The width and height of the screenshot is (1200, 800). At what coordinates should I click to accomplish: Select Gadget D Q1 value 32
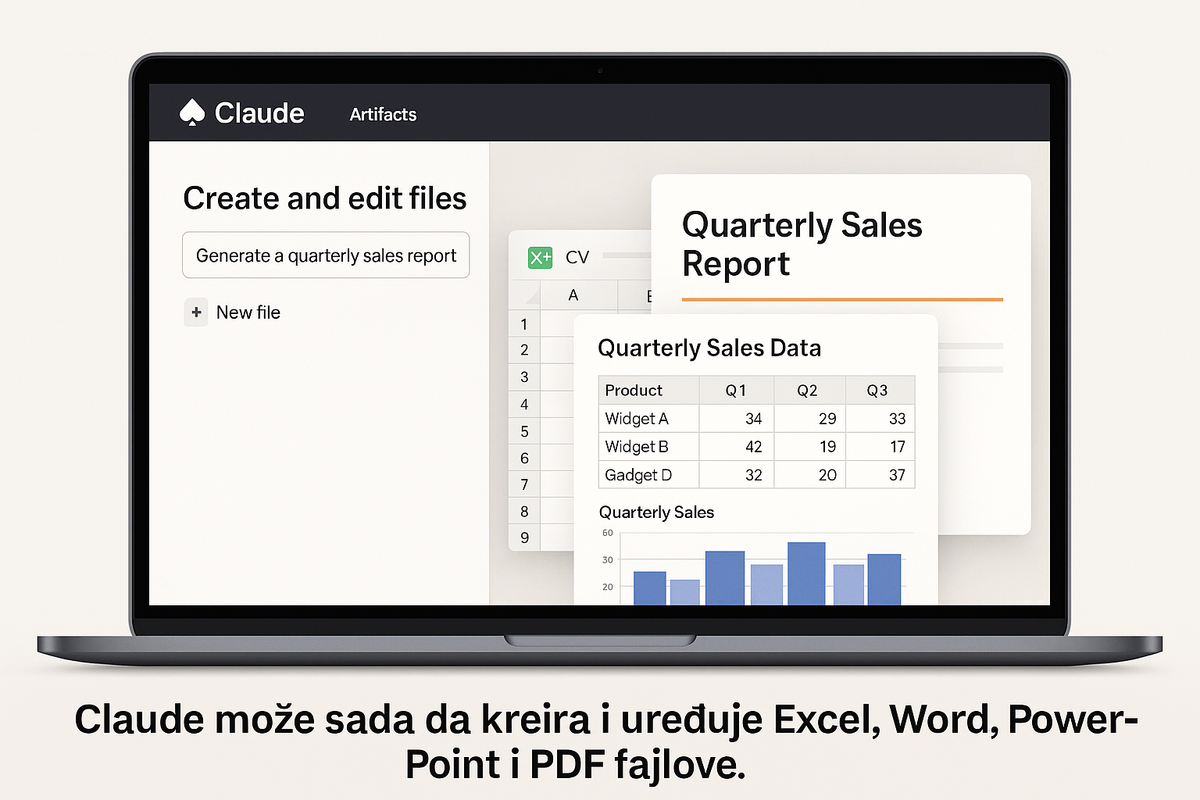click(x=736, y=474)
